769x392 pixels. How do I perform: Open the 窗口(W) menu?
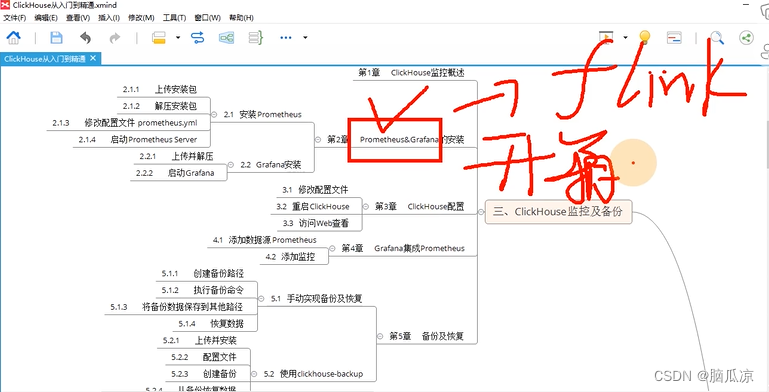pos(207,18)
